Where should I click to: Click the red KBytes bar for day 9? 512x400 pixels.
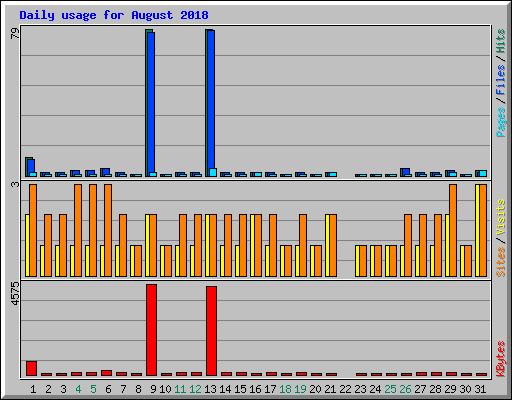click(x=151, y=330)
